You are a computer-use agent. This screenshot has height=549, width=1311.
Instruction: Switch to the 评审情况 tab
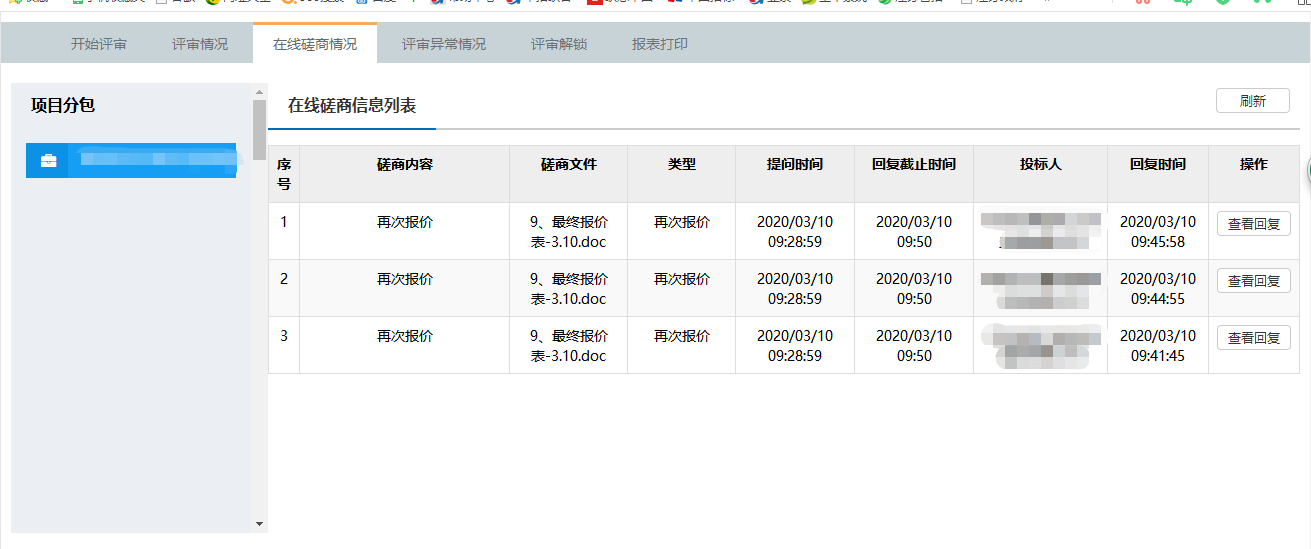pyautogui.click(x=199, y=44)
